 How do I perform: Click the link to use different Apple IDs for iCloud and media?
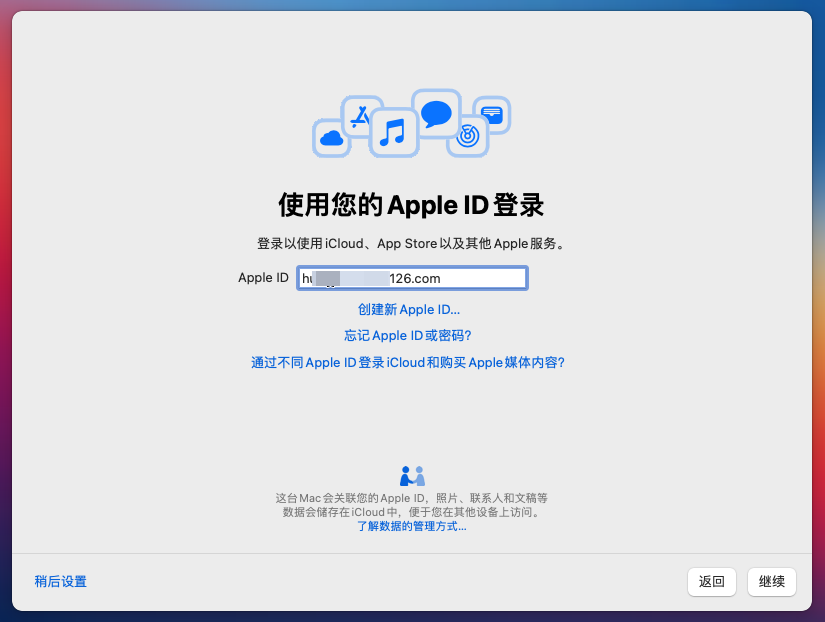(408, 363)
